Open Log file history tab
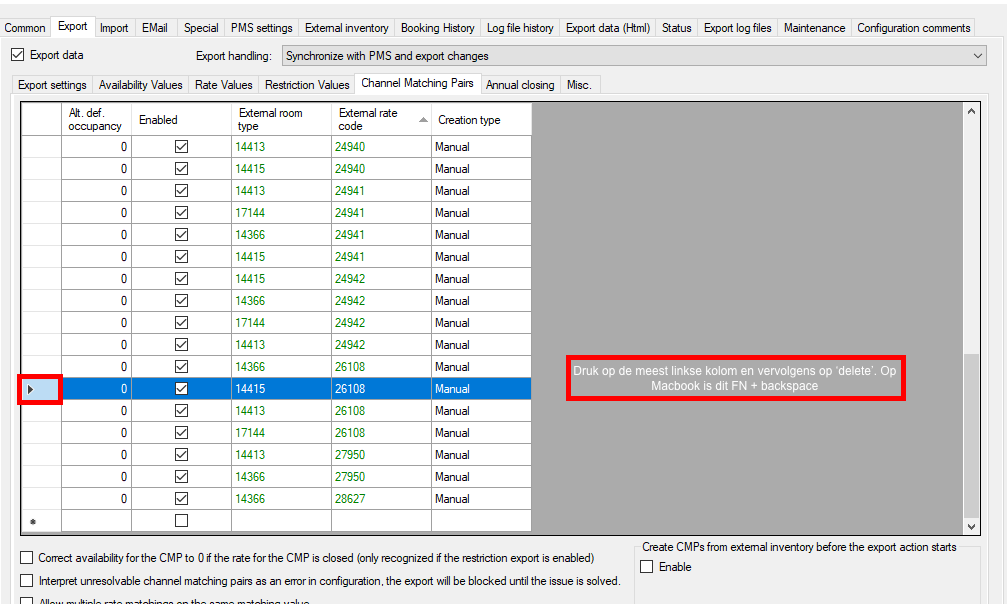 click(520, 28)
